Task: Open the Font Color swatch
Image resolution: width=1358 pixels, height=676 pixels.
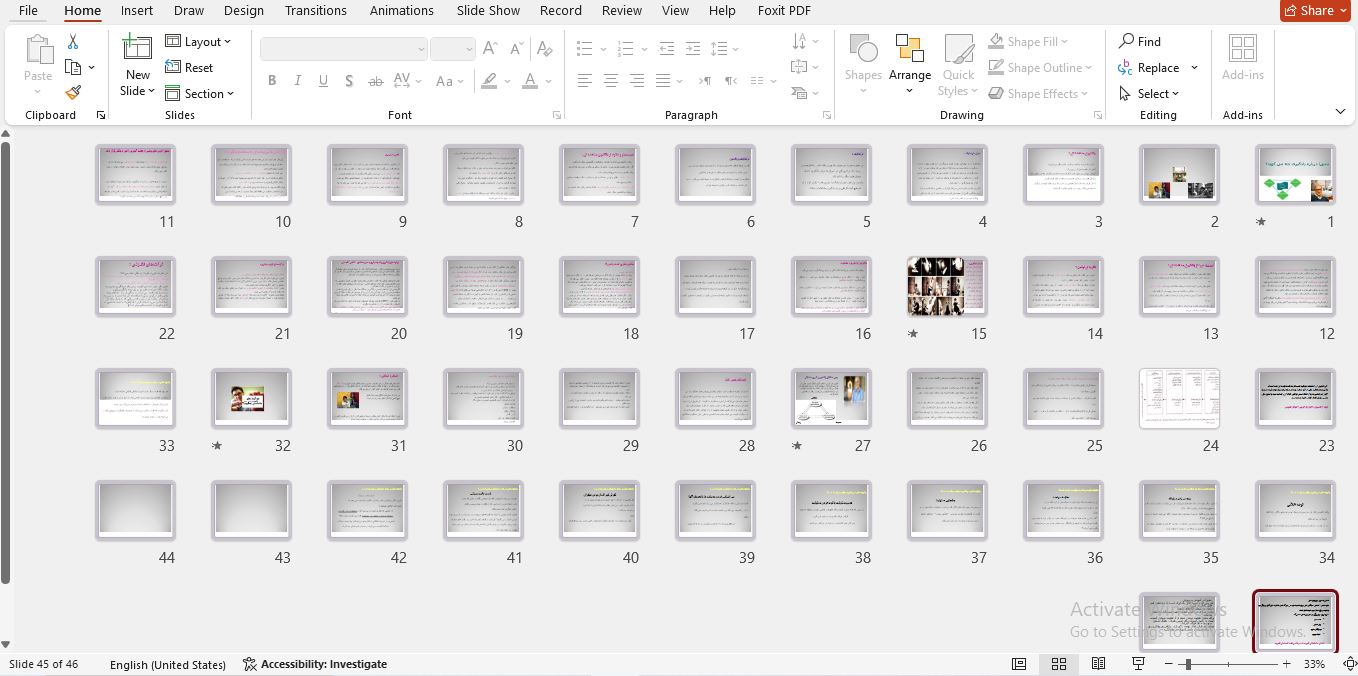Action: click(x=530, y=81)
